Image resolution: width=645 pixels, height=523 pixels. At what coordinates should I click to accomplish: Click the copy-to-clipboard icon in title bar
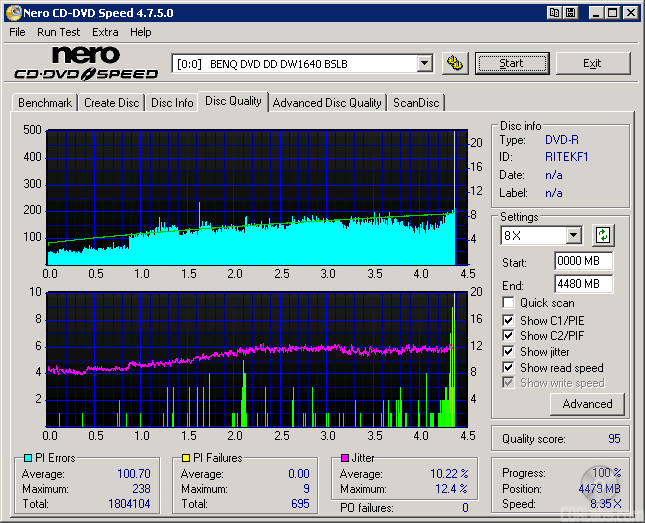pyautogui.click(x=554, y=13)
